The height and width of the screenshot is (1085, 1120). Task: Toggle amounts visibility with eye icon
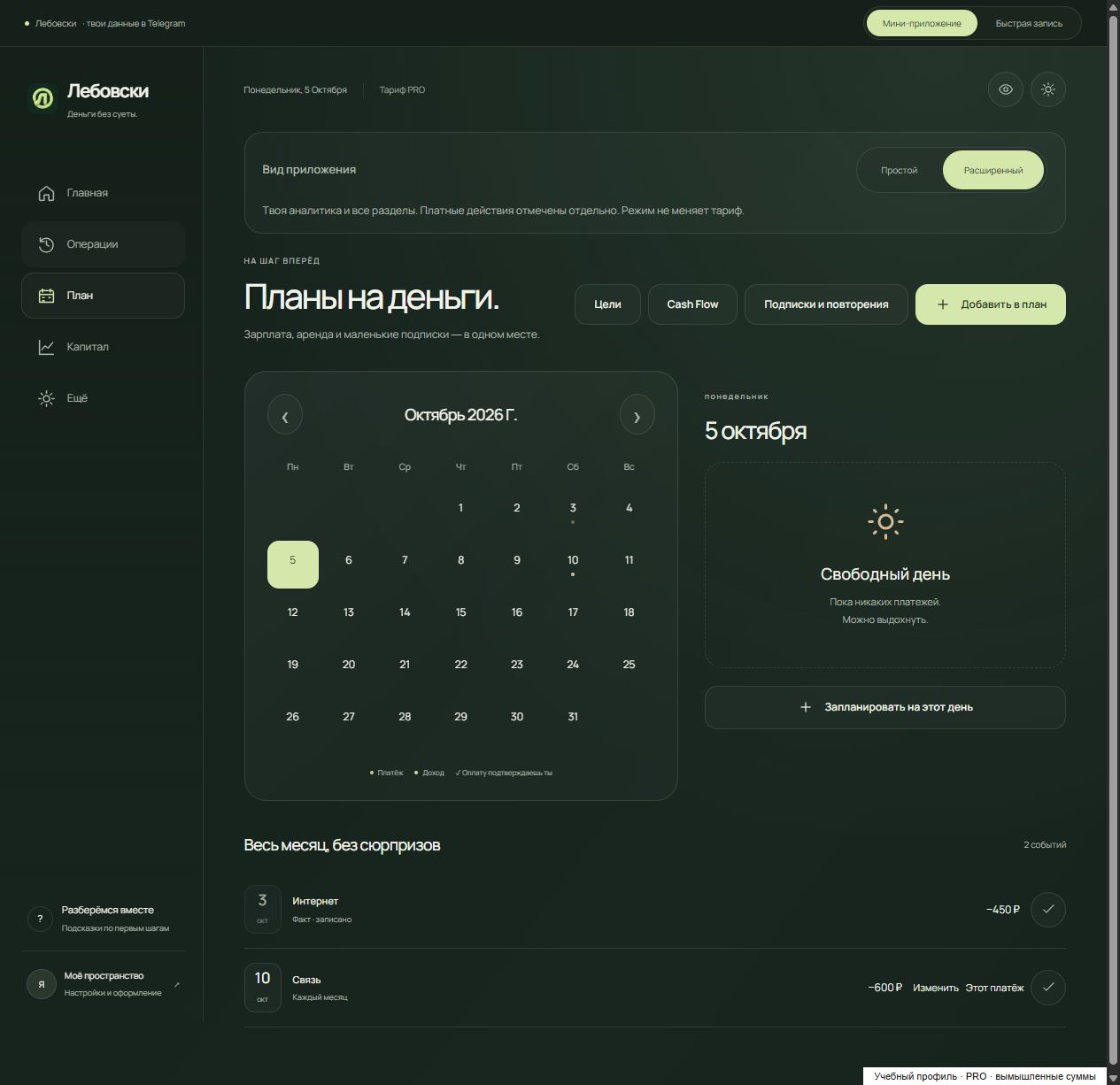pyautogui.click(x=1006, y=89)
